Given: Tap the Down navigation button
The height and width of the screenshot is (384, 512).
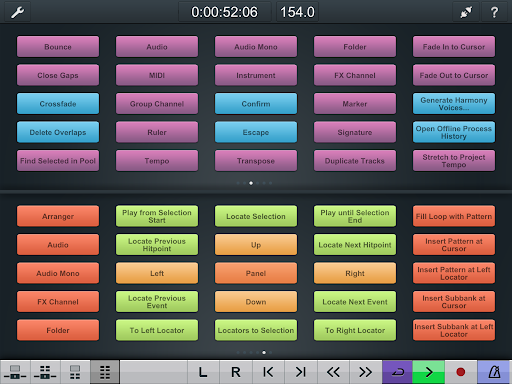Looking at the screenshot, I should pos(256,302).
